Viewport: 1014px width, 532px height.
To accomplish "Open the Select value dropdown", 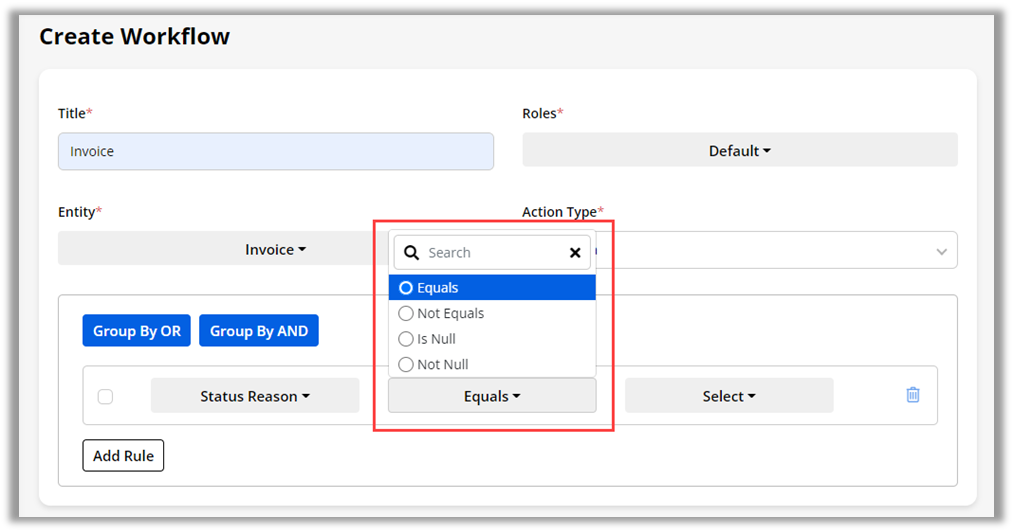I will pos(728,396).
